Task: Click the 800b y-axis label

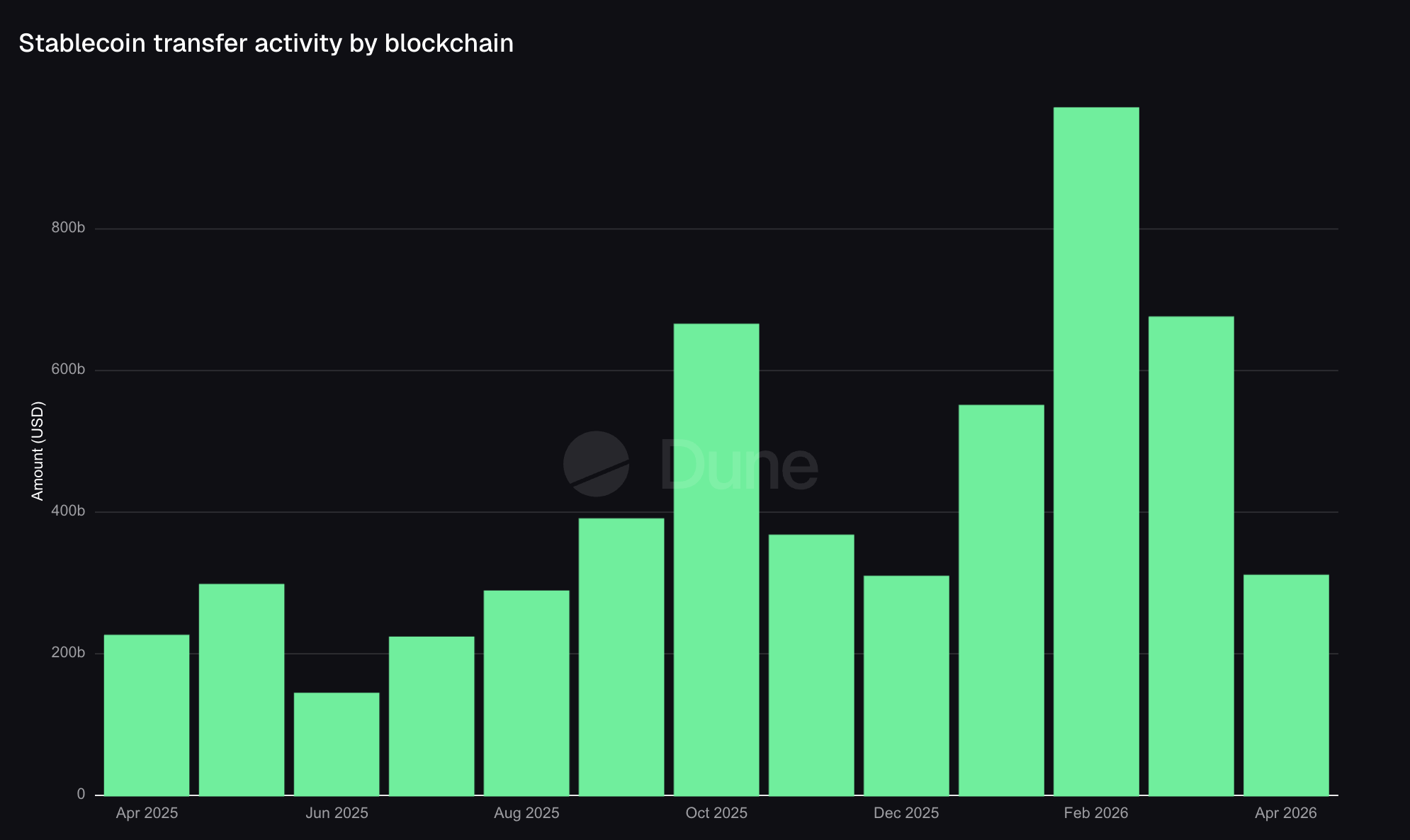Action: [x=68, y=228]
